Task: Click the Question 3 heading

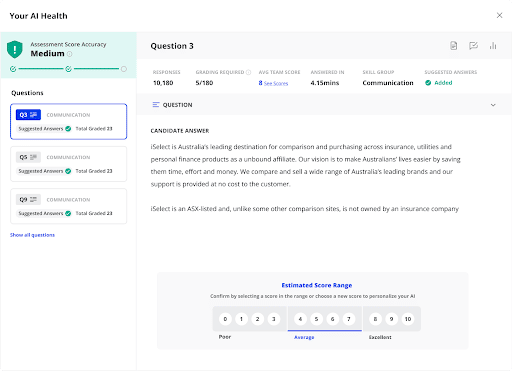Action: pyautogui.click(x=172, y=46)
